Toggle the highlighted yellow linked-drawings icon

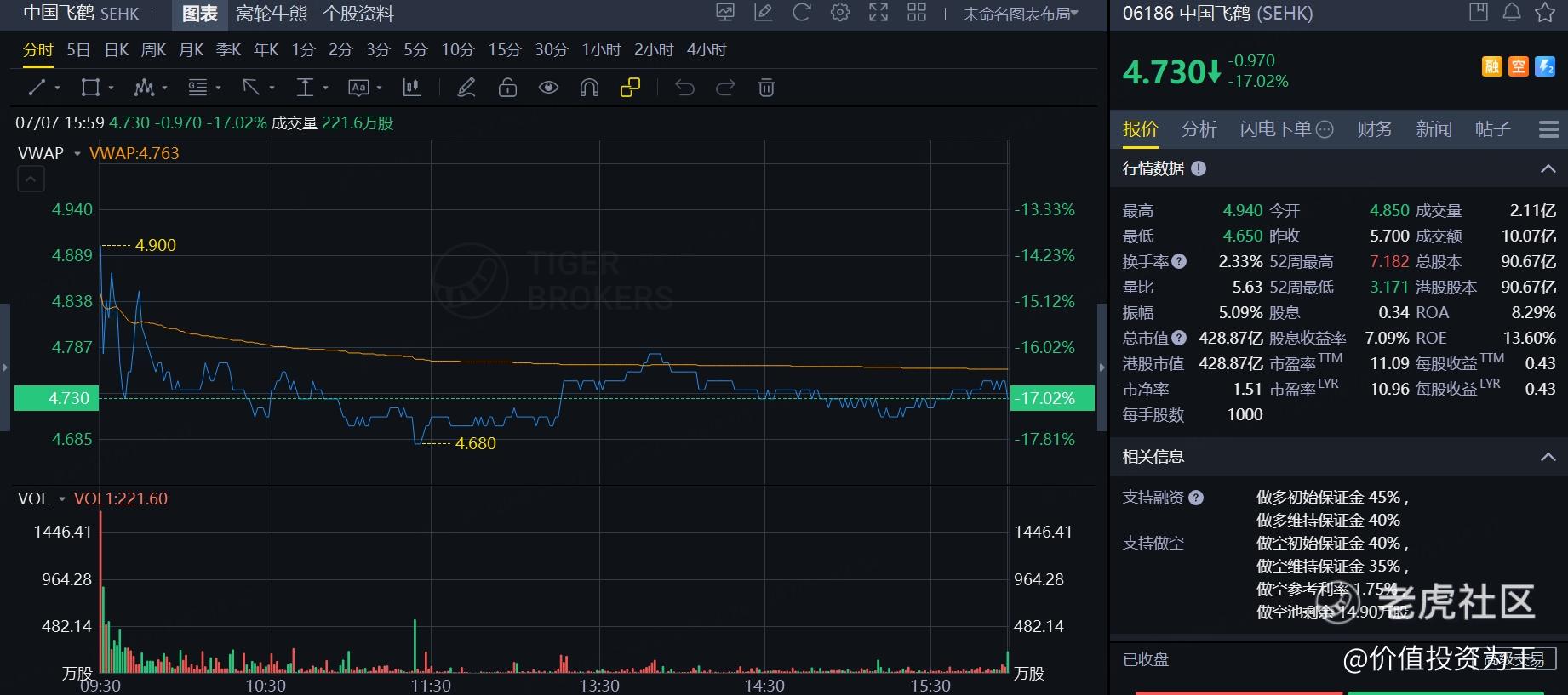click(630, 88)
